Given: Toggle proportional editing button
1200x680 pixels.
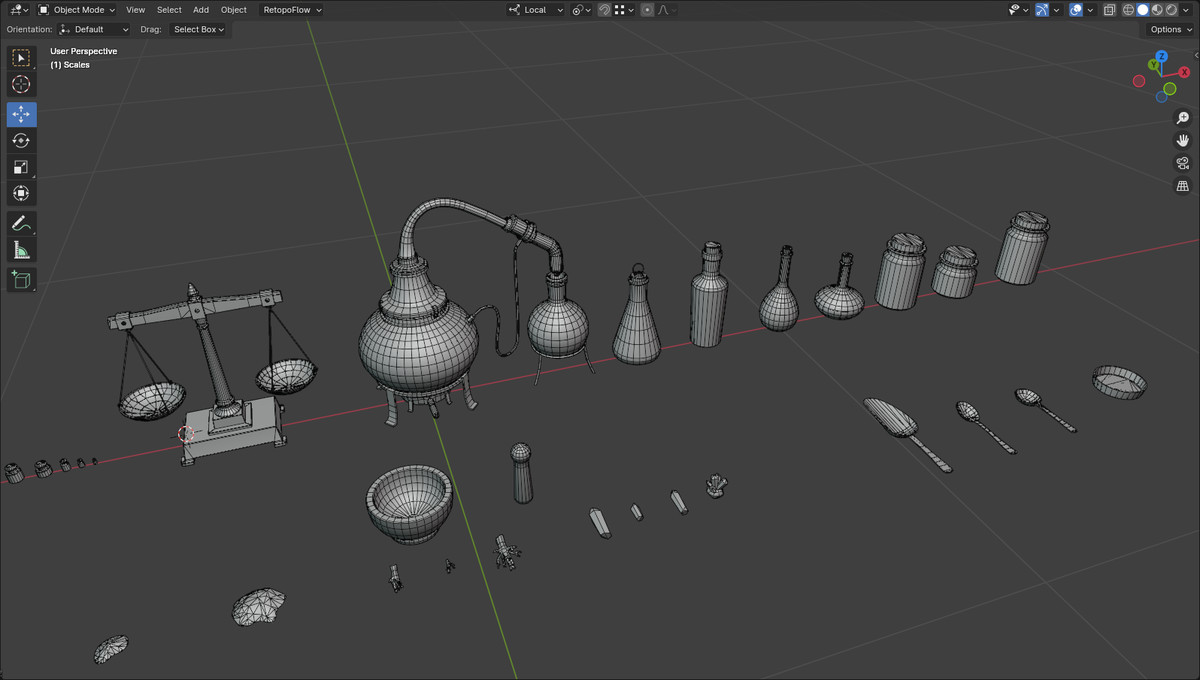Looking at the screenshot, I should [x=647, y=10].
